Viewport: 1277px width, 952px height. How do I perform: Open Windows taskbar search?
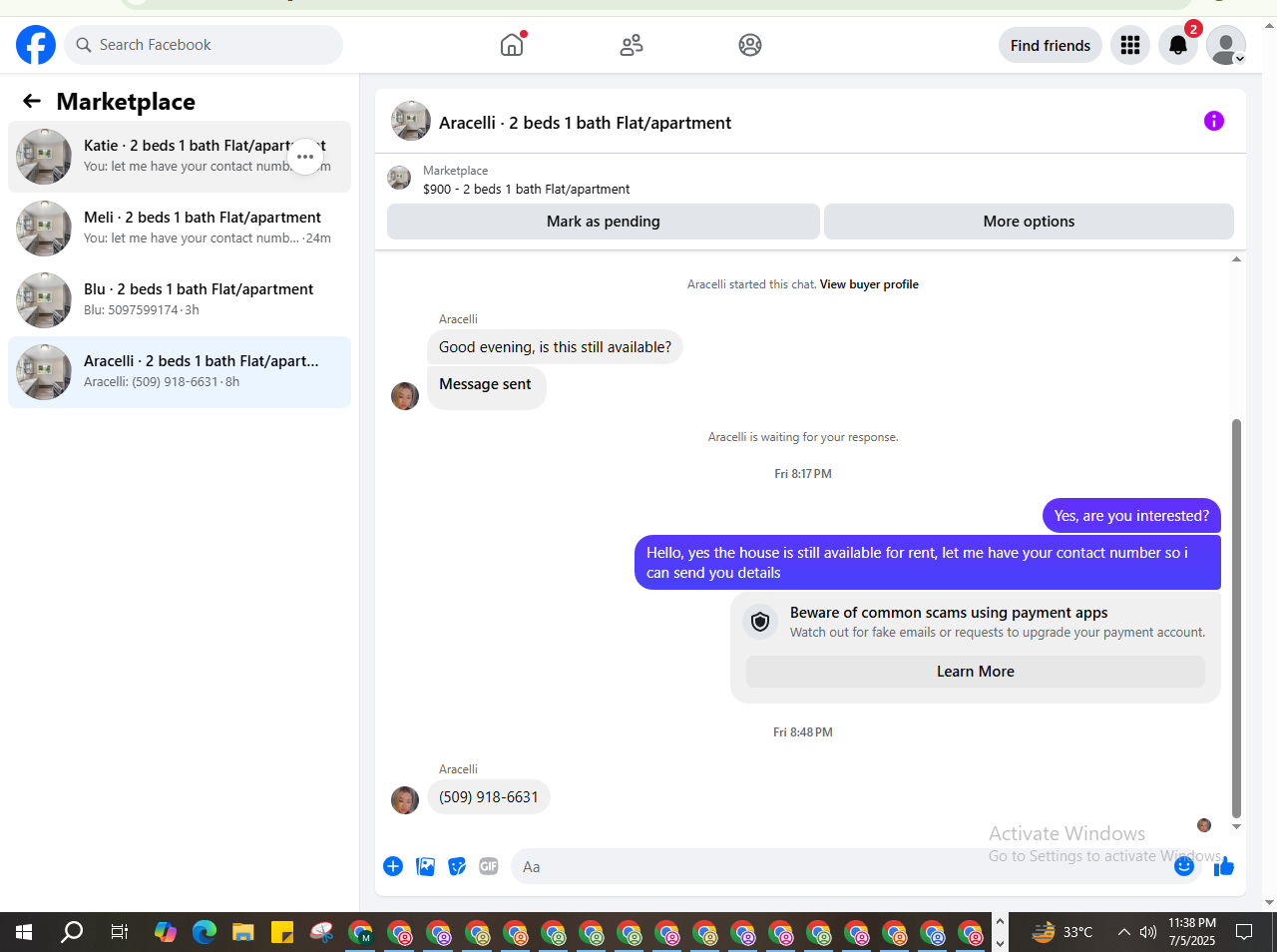(x=72, y=932)
